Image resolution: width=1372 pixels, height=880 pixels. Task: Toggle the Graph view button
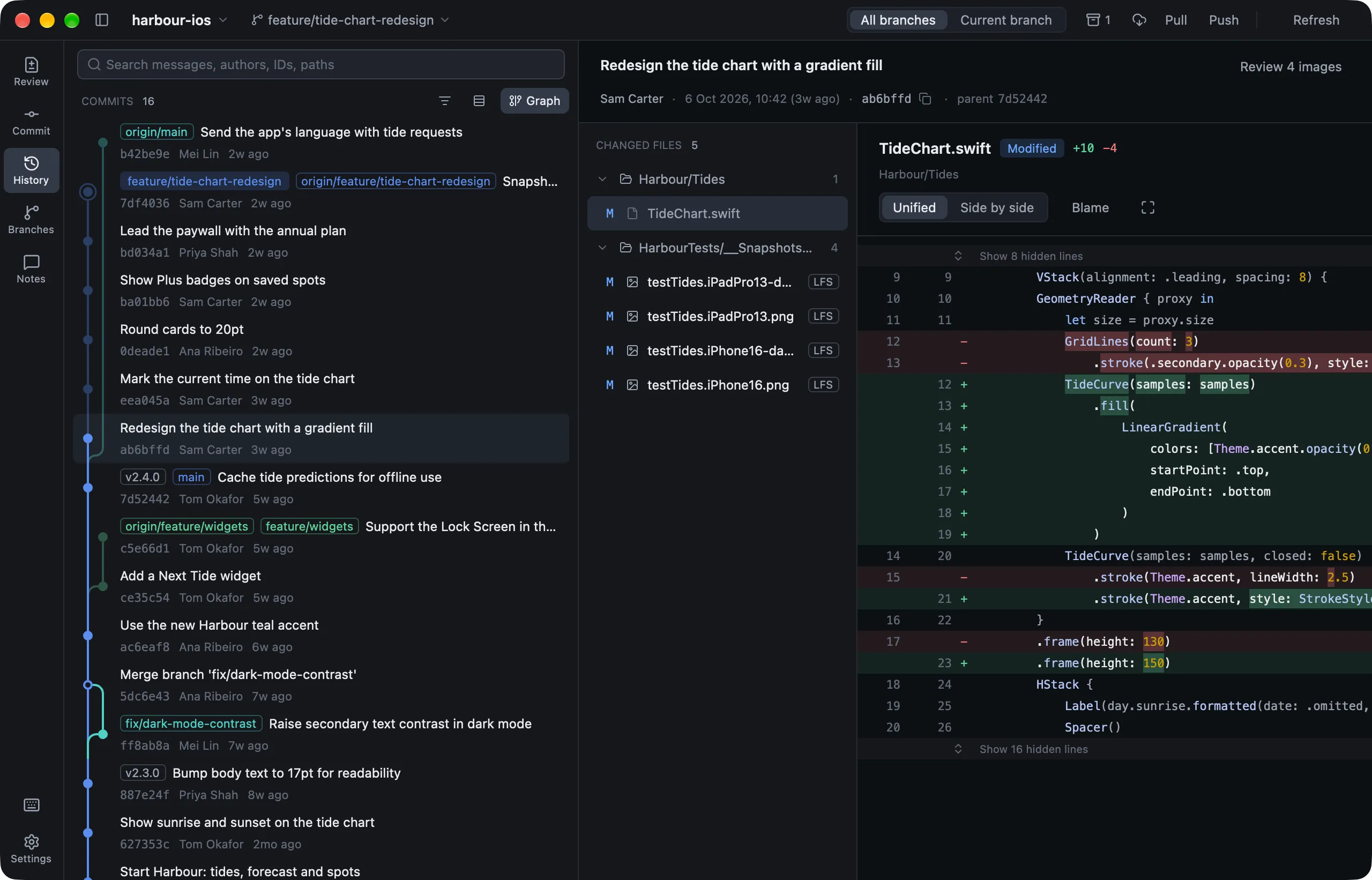pos(534,101)
